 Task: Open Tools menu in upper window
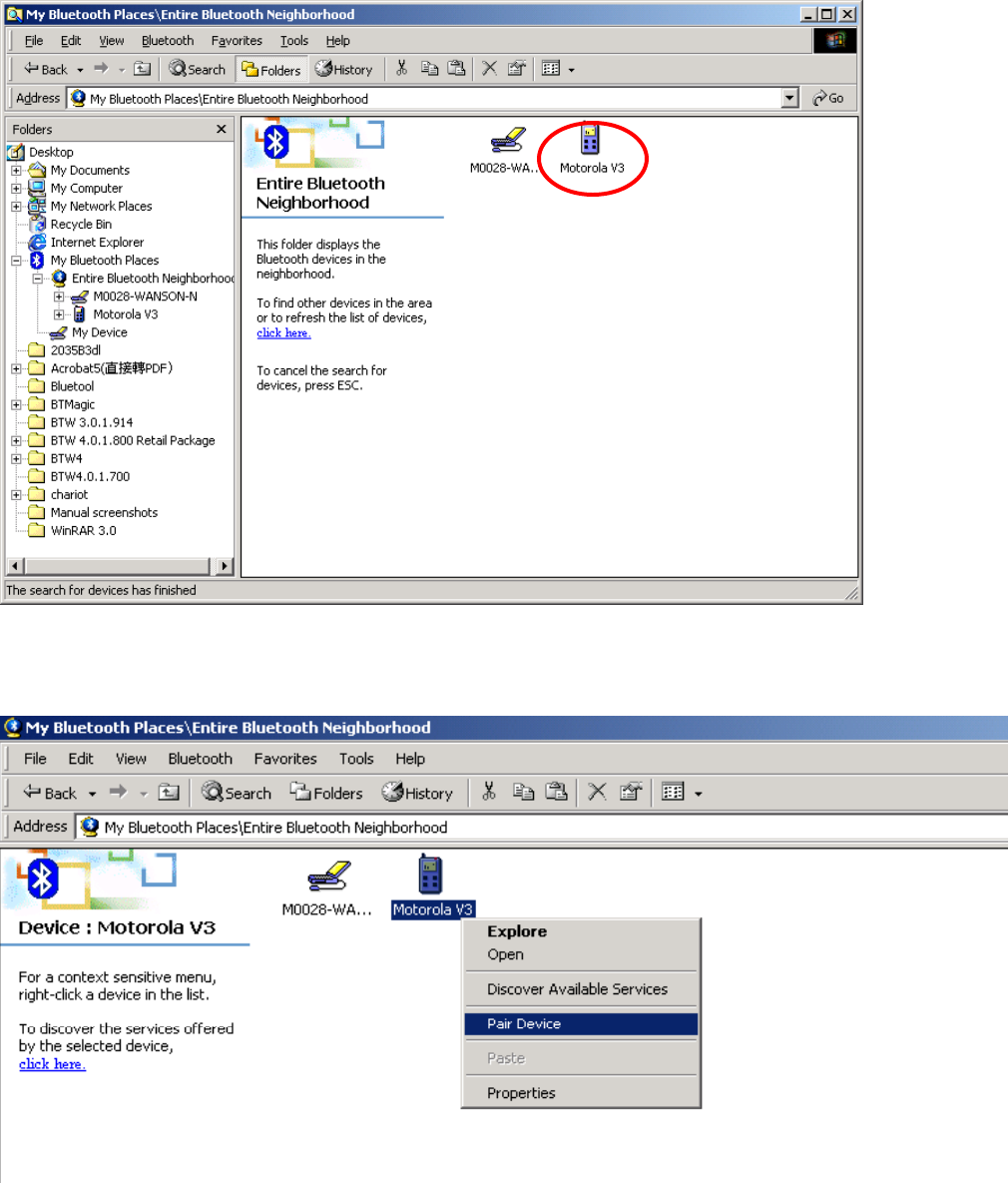(x=294, y=41)
